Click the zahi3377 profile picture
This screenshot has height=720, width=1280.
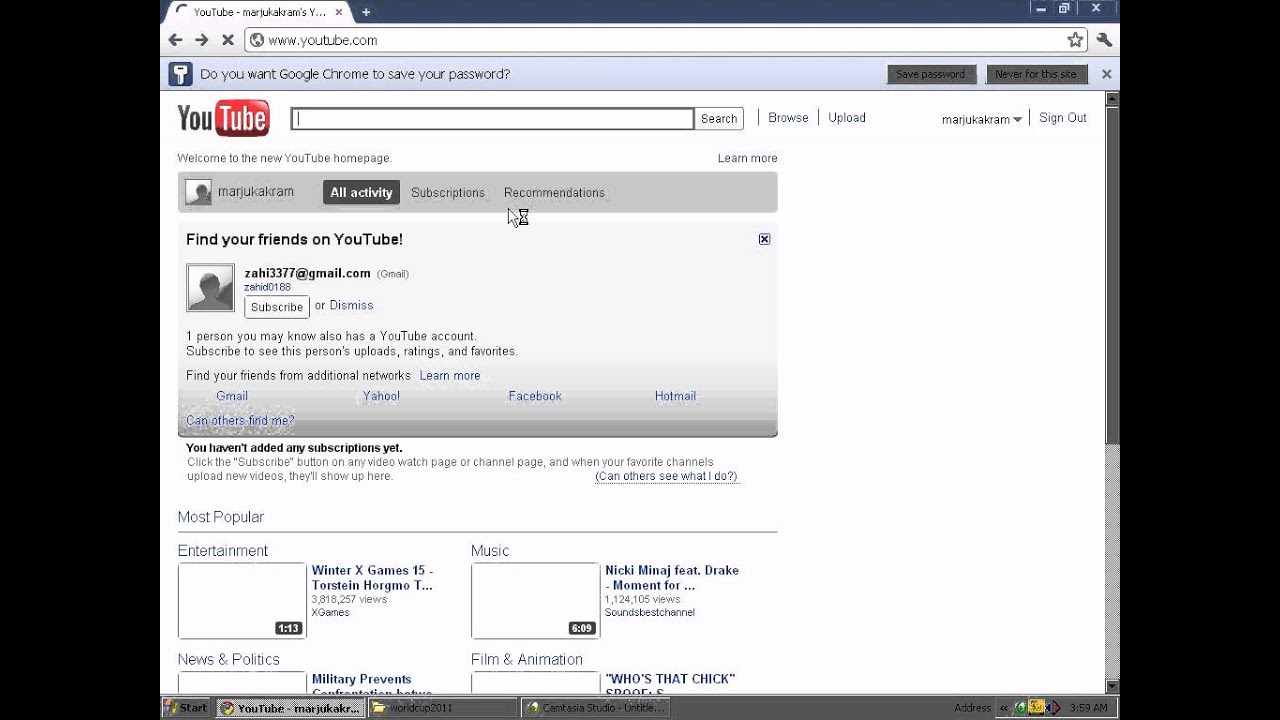pos(210,288)
